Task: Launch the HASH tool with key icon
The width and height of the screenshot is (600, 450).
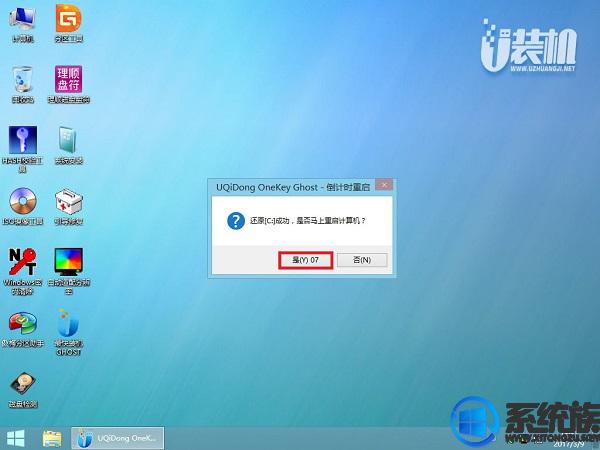Action: click(x=23, y=148)
